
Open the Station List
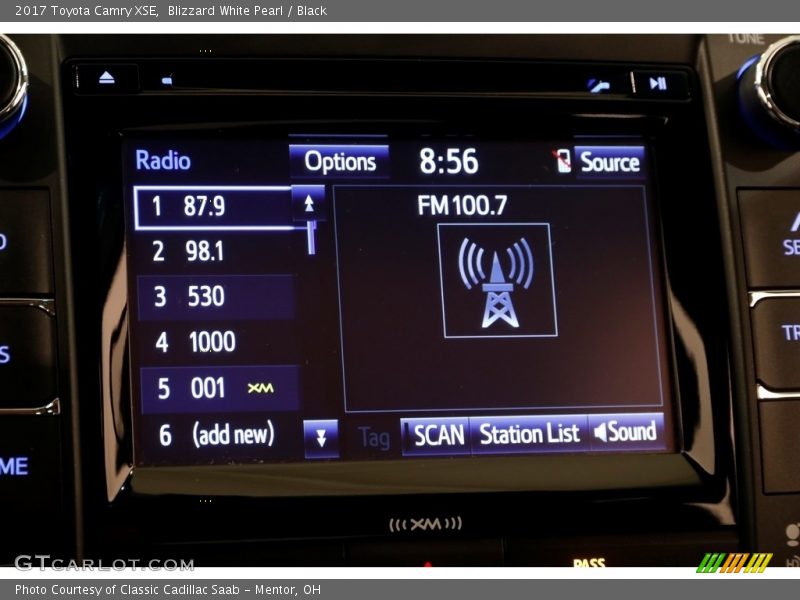[x=529, y=434]
